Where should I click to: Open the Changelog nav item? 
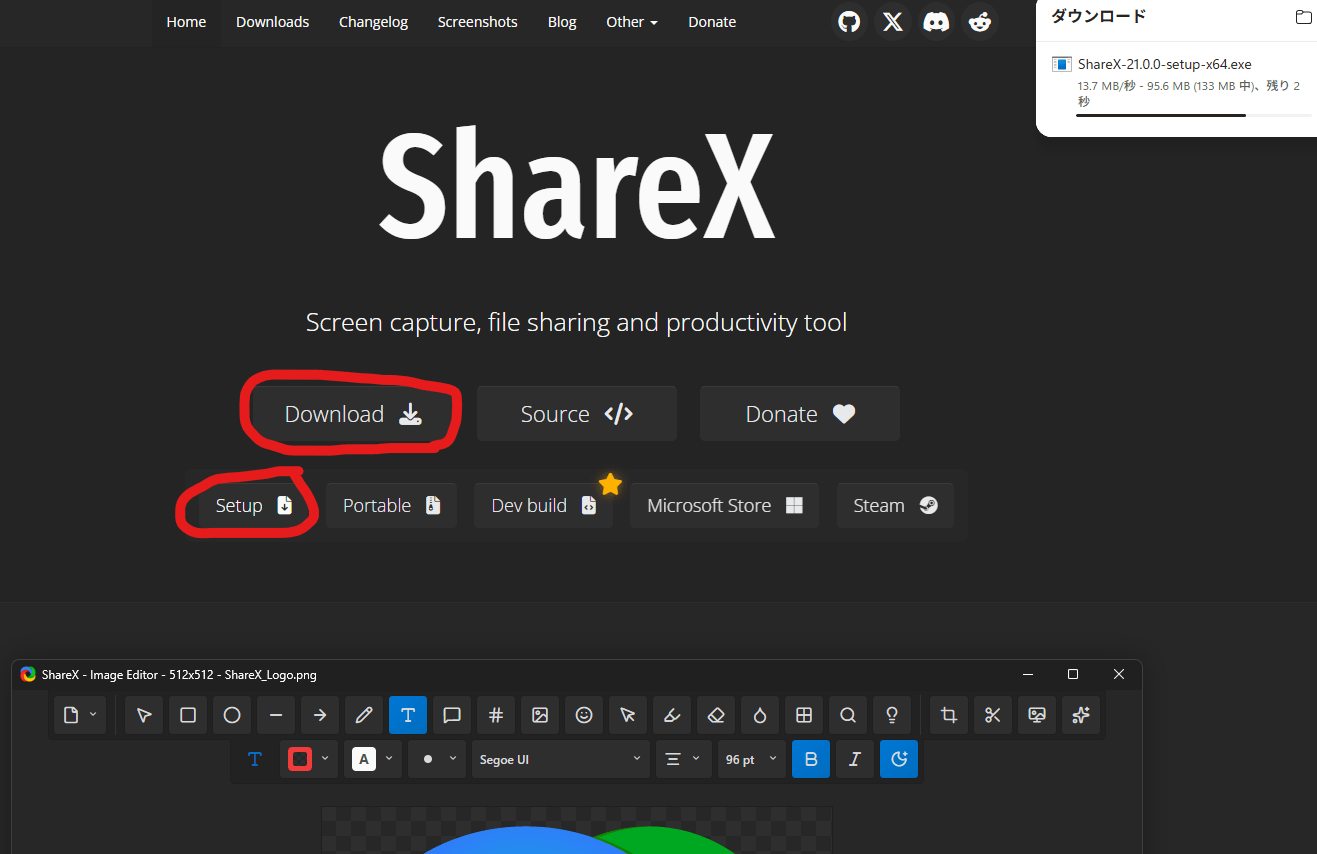pos(373,22)
